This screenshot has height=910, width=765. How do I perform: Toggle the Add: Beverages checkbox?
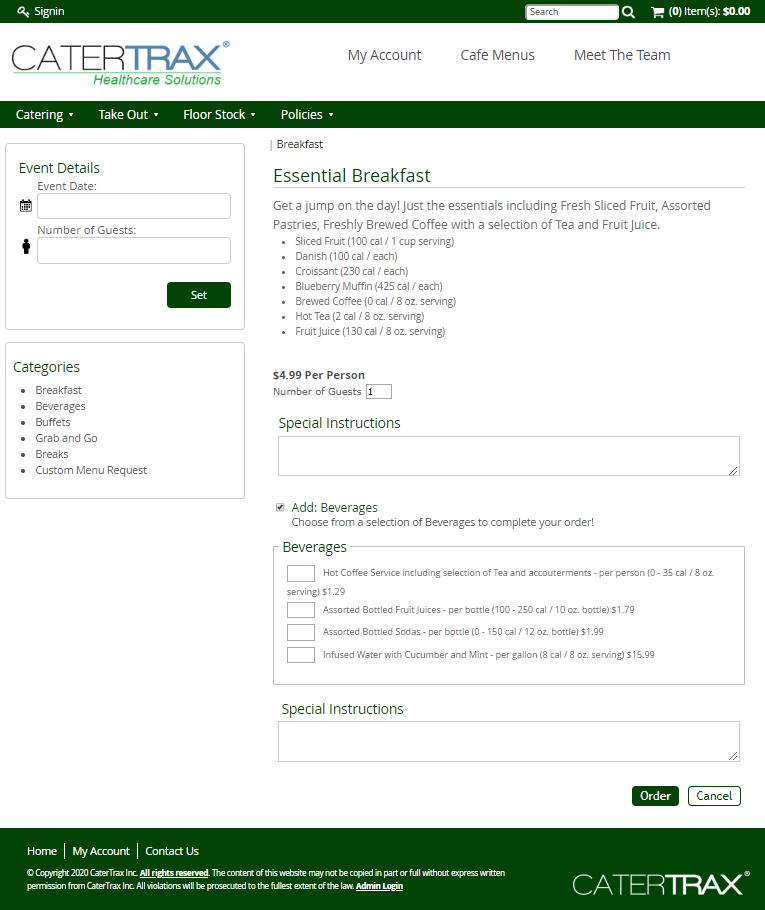pos(280,507)
